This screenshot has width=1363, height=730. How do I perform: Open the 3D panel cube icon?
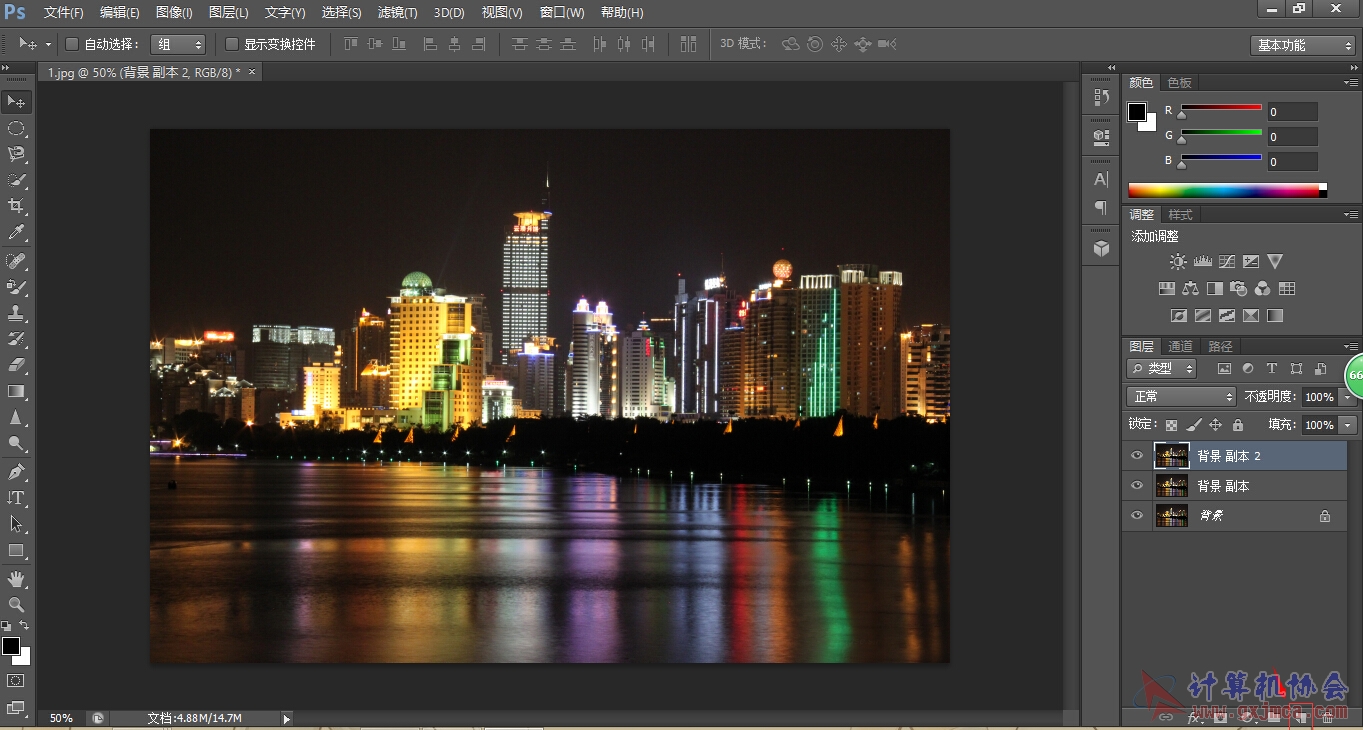coord(1101,248)
